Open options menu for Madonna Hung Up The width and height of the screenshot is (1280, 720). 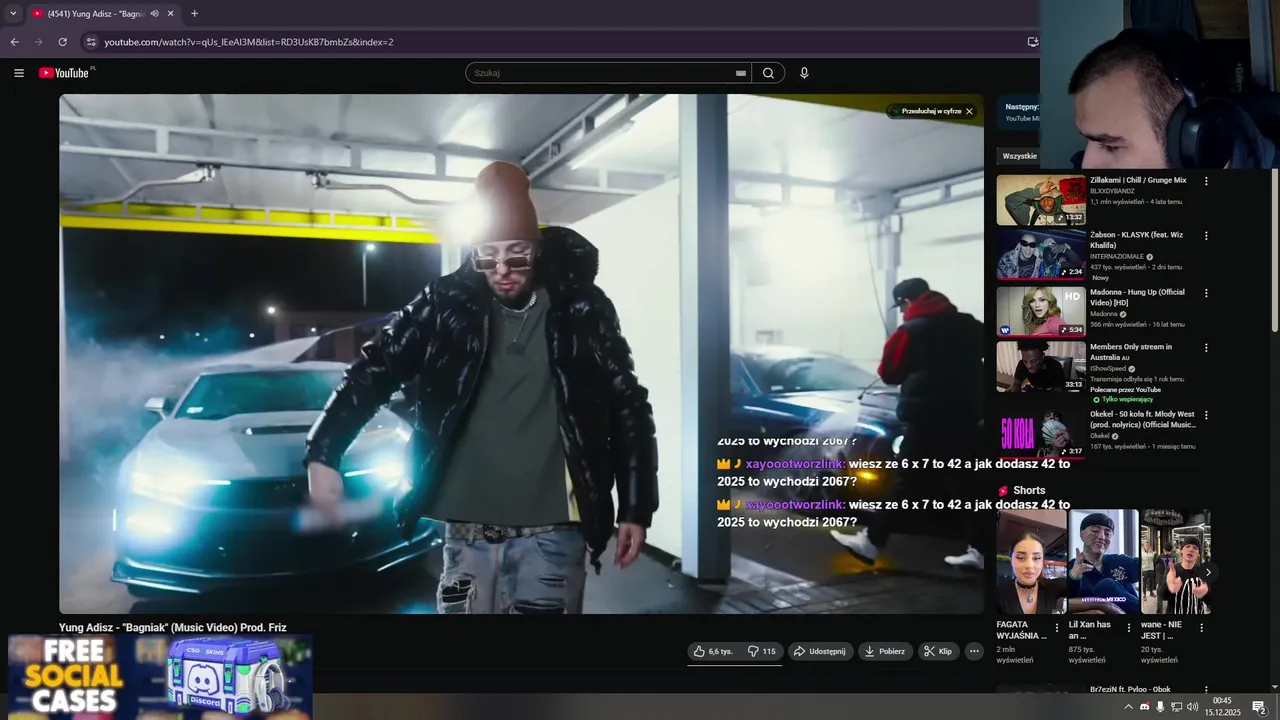[1206, 293]
